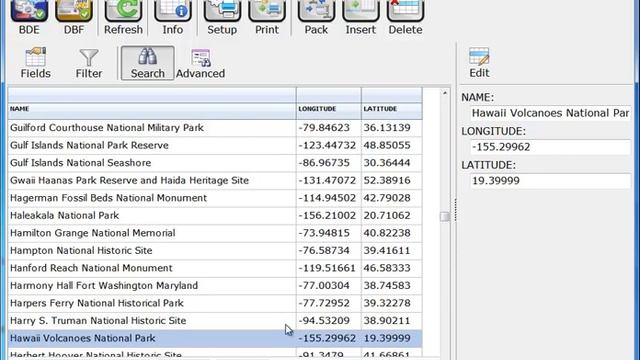Open the Filter tool
The height and width of the screenshot is (360, 640).
coord(89,63)
